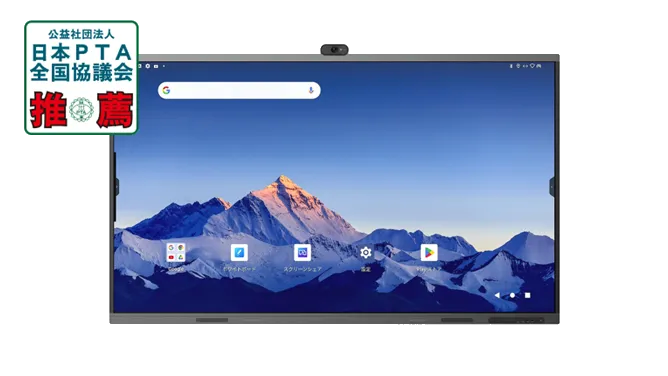Expand the left edge side toolbar handle

[x=117, y=187]
